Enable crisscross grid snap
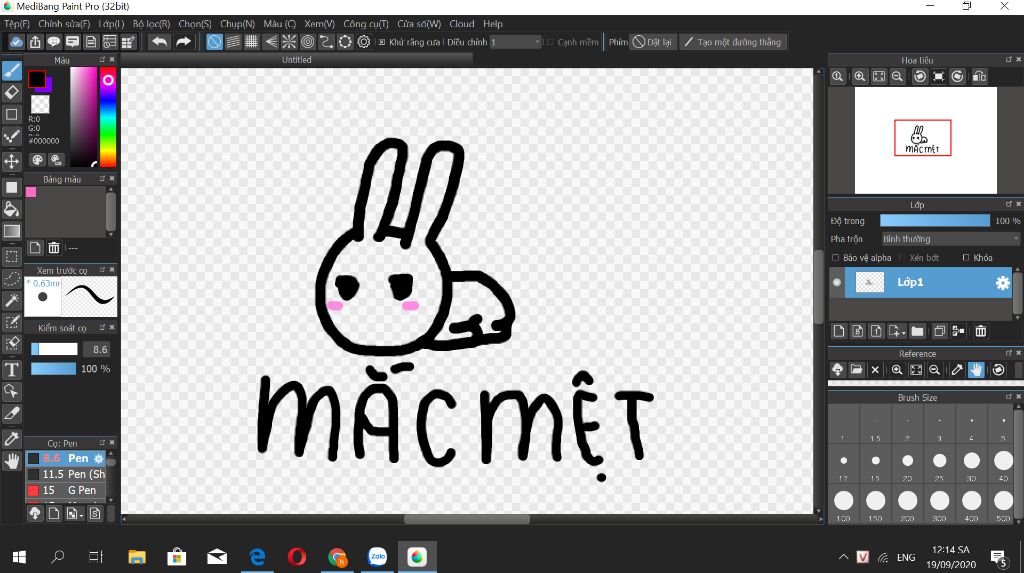 [x=251, y=42]
